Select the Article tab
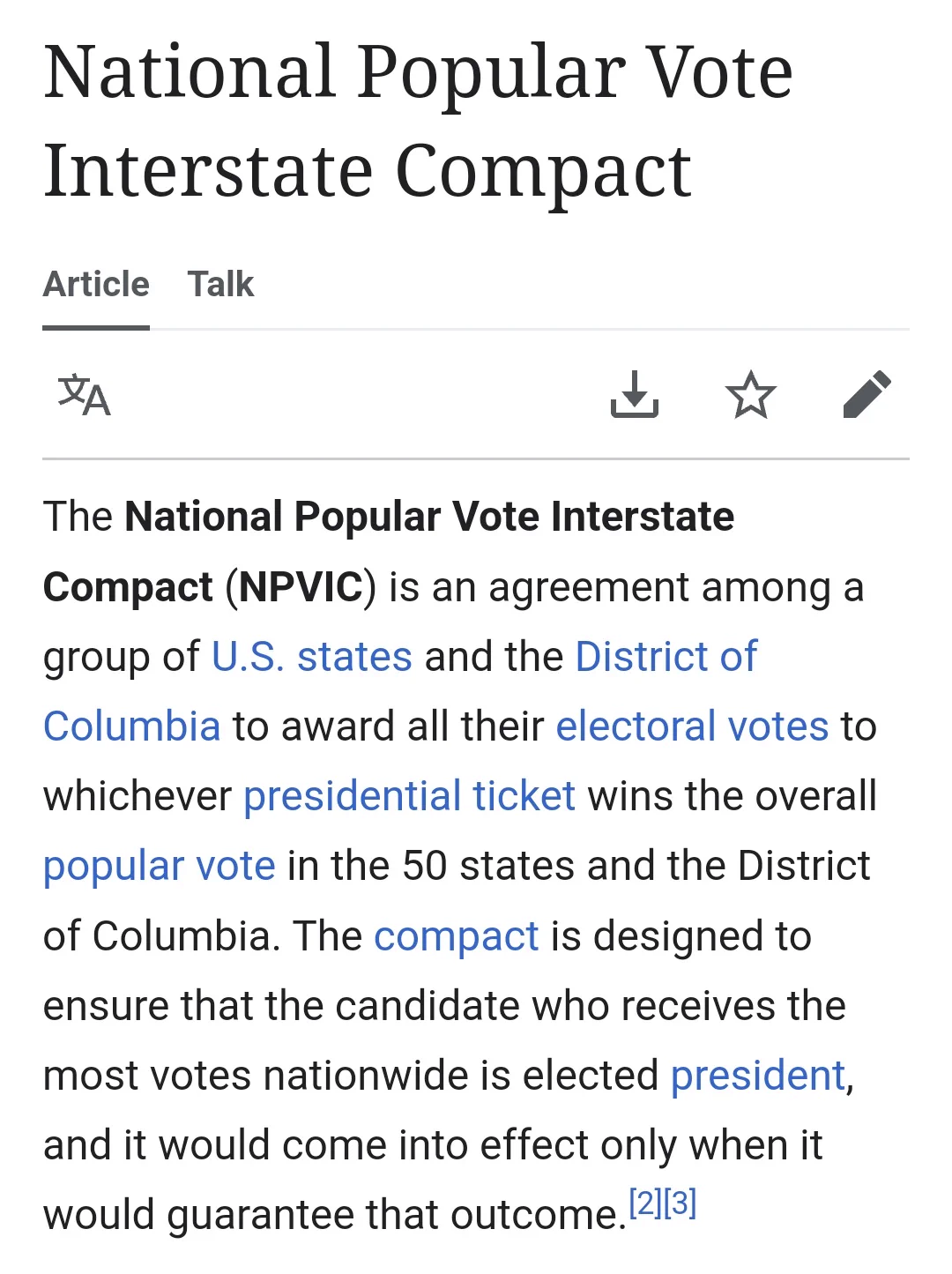 pyautogui.click(x=96, y=285)
